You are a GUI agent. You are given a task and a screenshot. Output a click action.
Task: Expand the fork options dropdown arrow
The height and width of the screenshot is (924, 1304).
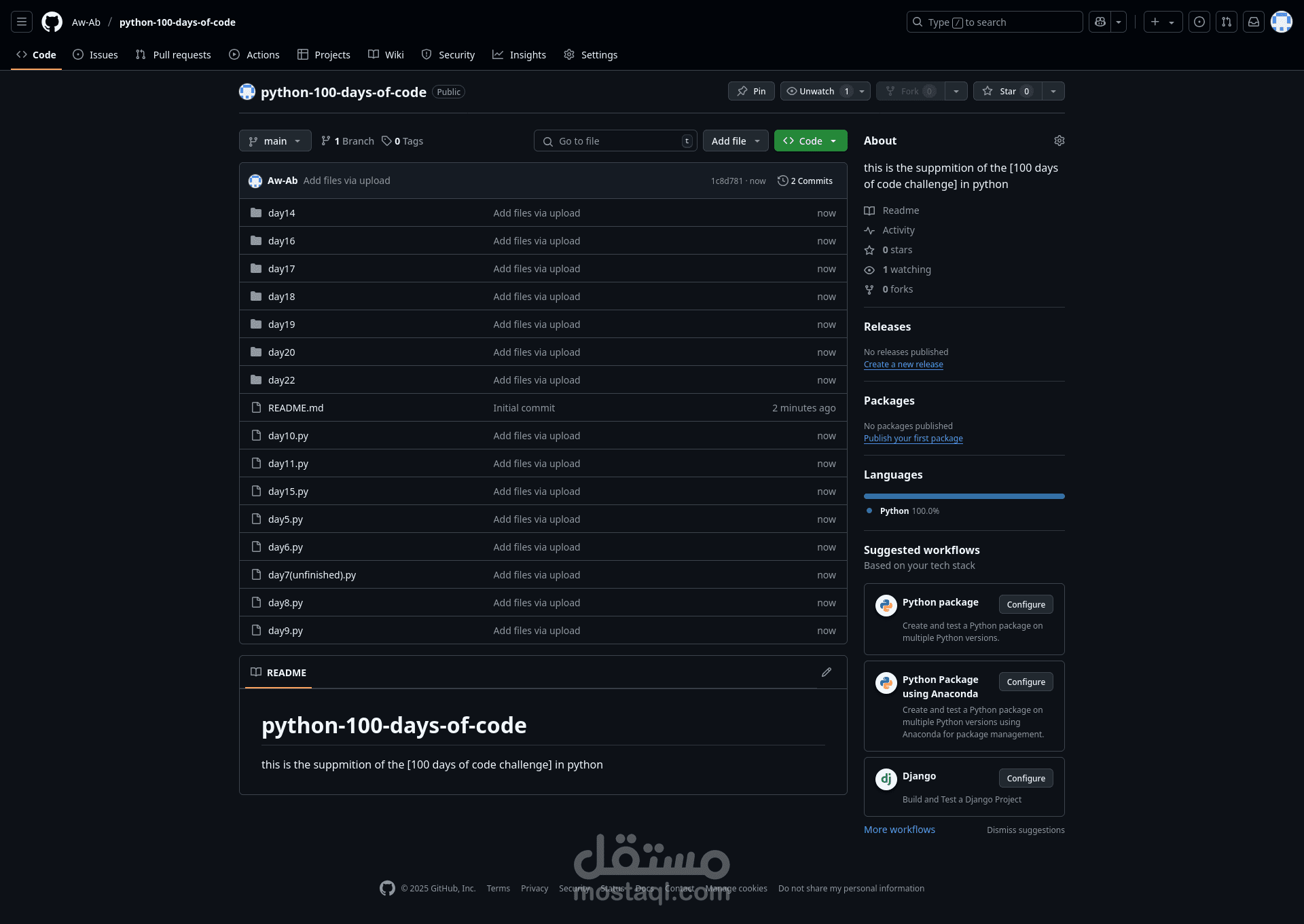(x=956, y=91)
